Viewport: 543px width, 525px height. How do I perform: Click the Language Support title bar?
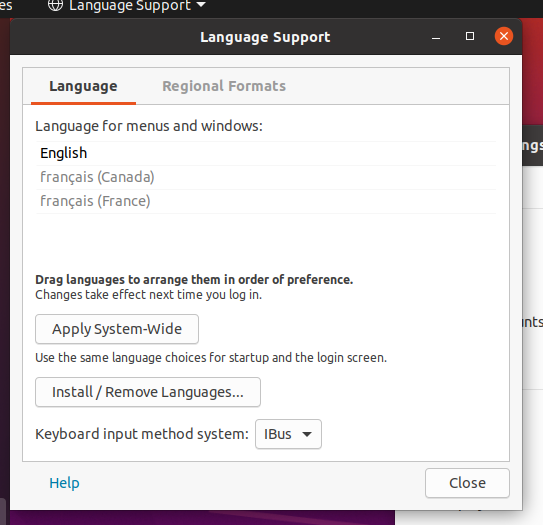[x=265, y=37]
